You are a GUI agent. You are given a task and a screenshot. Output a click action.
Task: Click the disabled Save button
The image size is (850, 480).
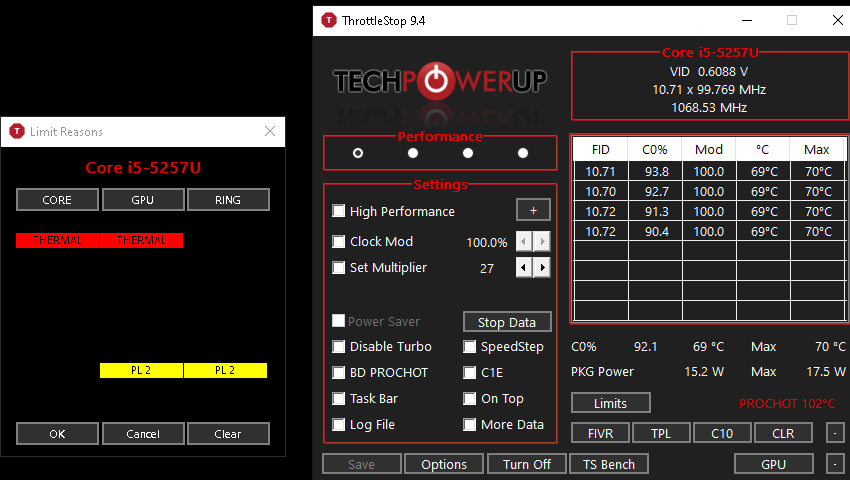(362, 464)
